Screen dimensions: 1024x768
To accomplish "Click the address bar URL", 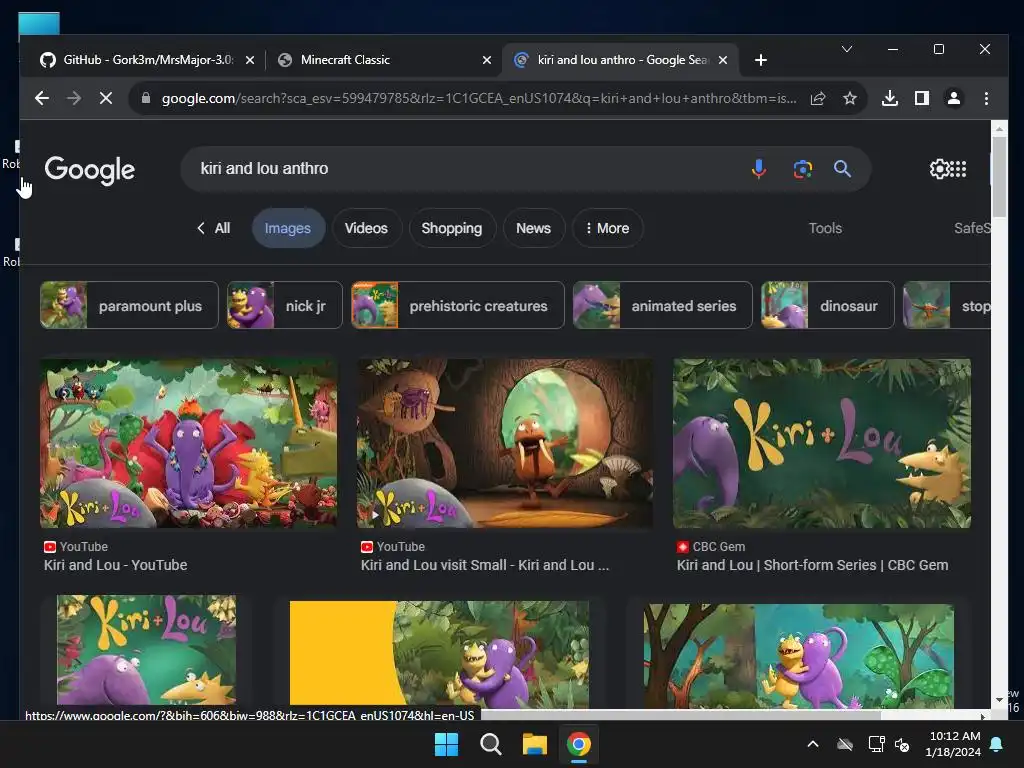I will coord(479,98).
